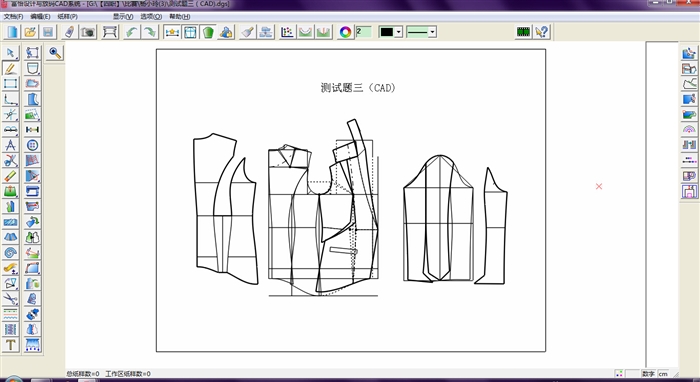The image size is (700, 382).
Task: Save the file with the floppy icon
Action: pos(48,32)
